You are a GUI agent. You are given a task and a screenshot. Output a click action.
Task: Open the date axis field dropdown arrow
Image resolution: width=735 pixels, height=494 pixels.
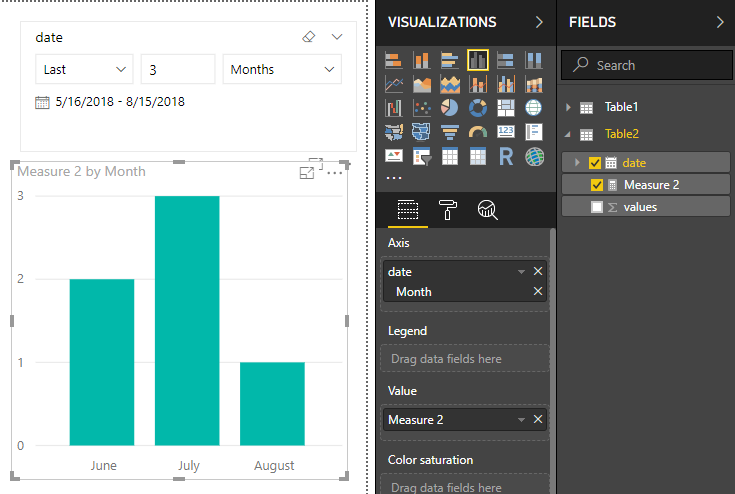click(521, 272)
